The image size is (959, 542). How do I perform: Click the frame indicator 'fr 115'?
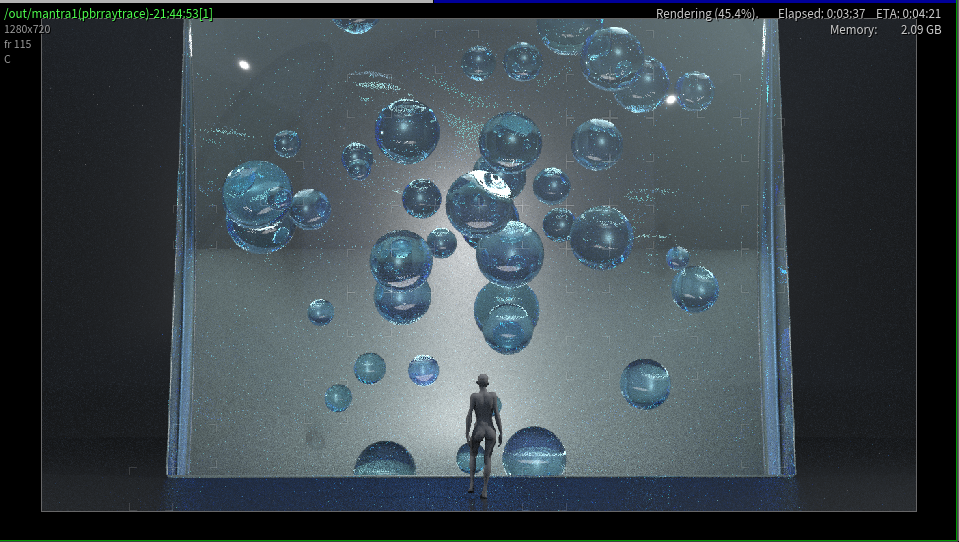pos(18,44)
